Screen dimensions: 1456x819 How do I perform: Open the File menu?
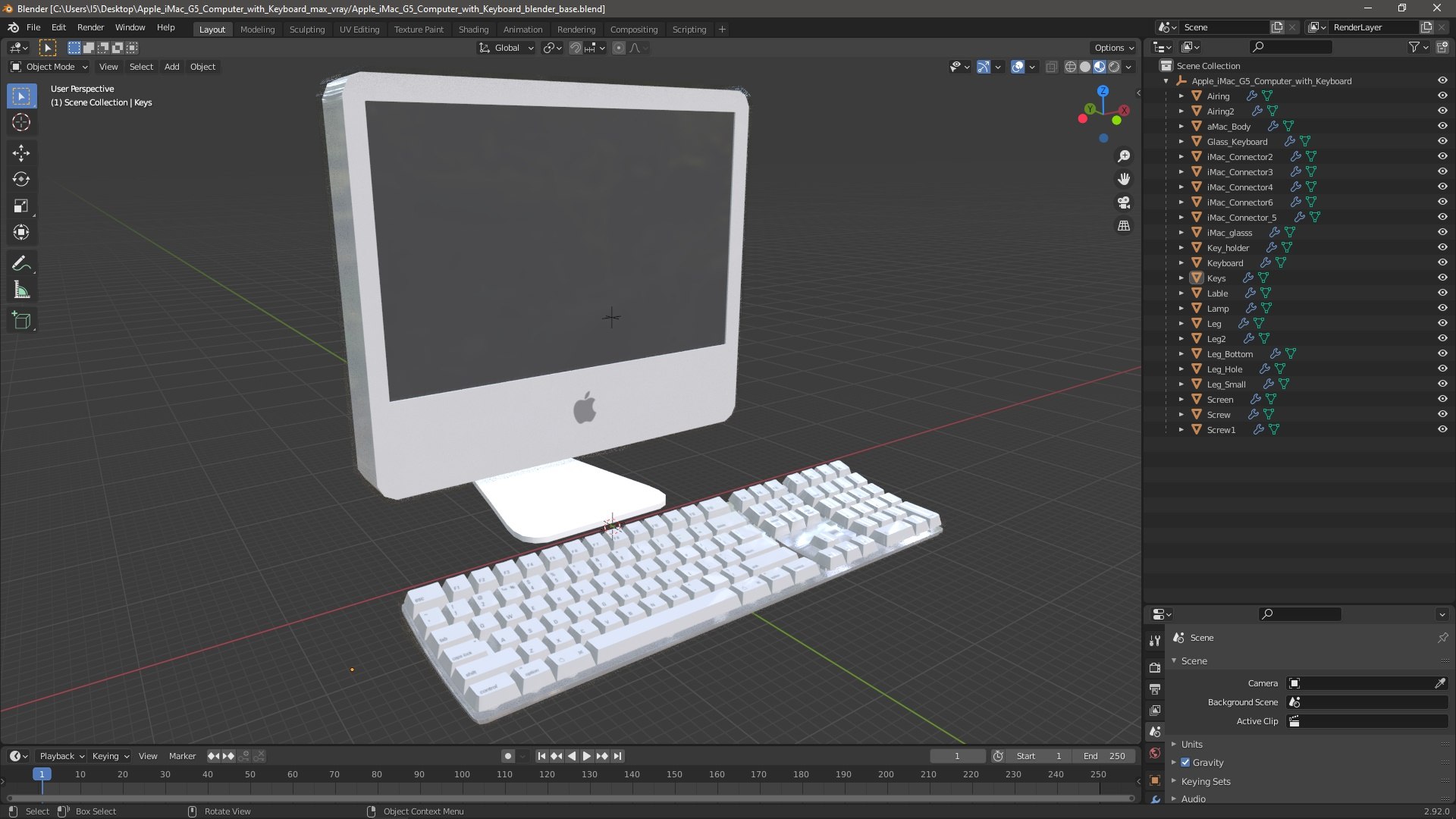point(33,27)
